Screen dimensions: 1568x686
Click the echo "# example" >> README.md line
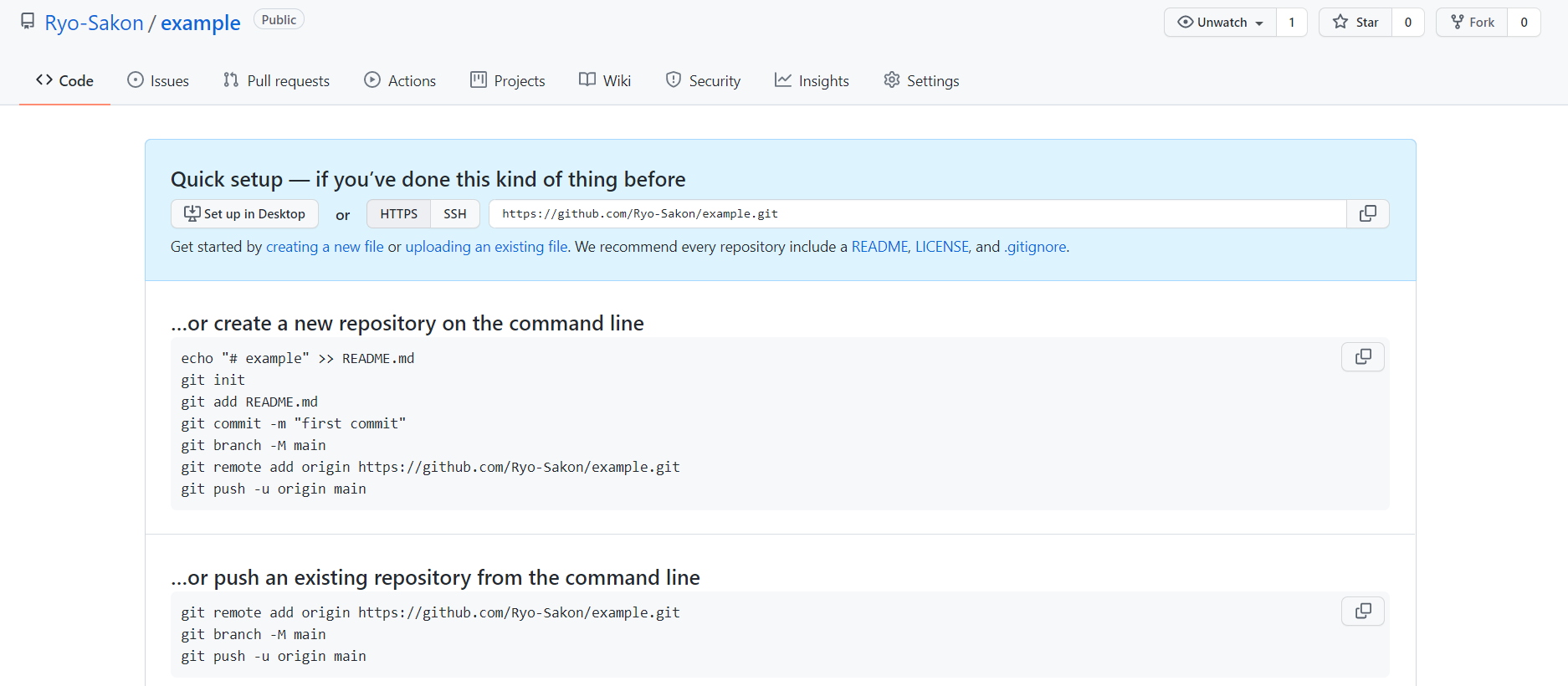297,358
